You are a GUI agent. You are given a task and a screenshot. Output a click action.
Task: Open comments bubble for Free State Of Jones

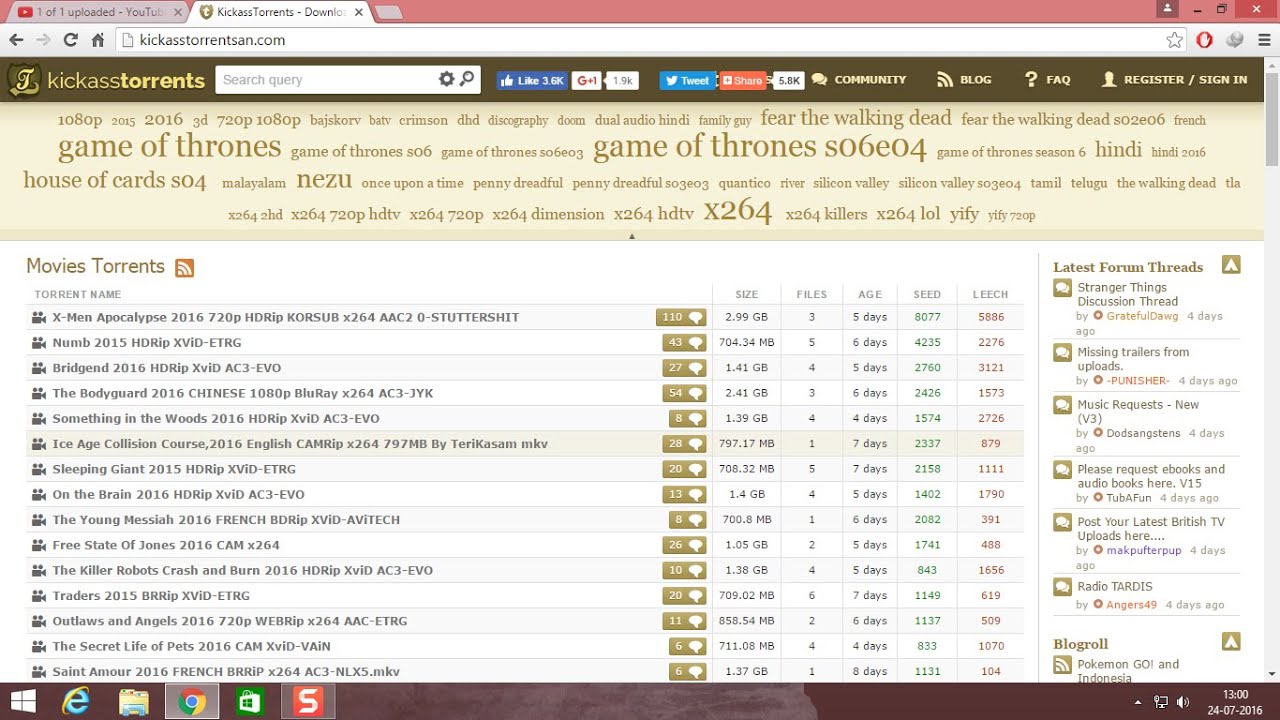coord(684,545)
